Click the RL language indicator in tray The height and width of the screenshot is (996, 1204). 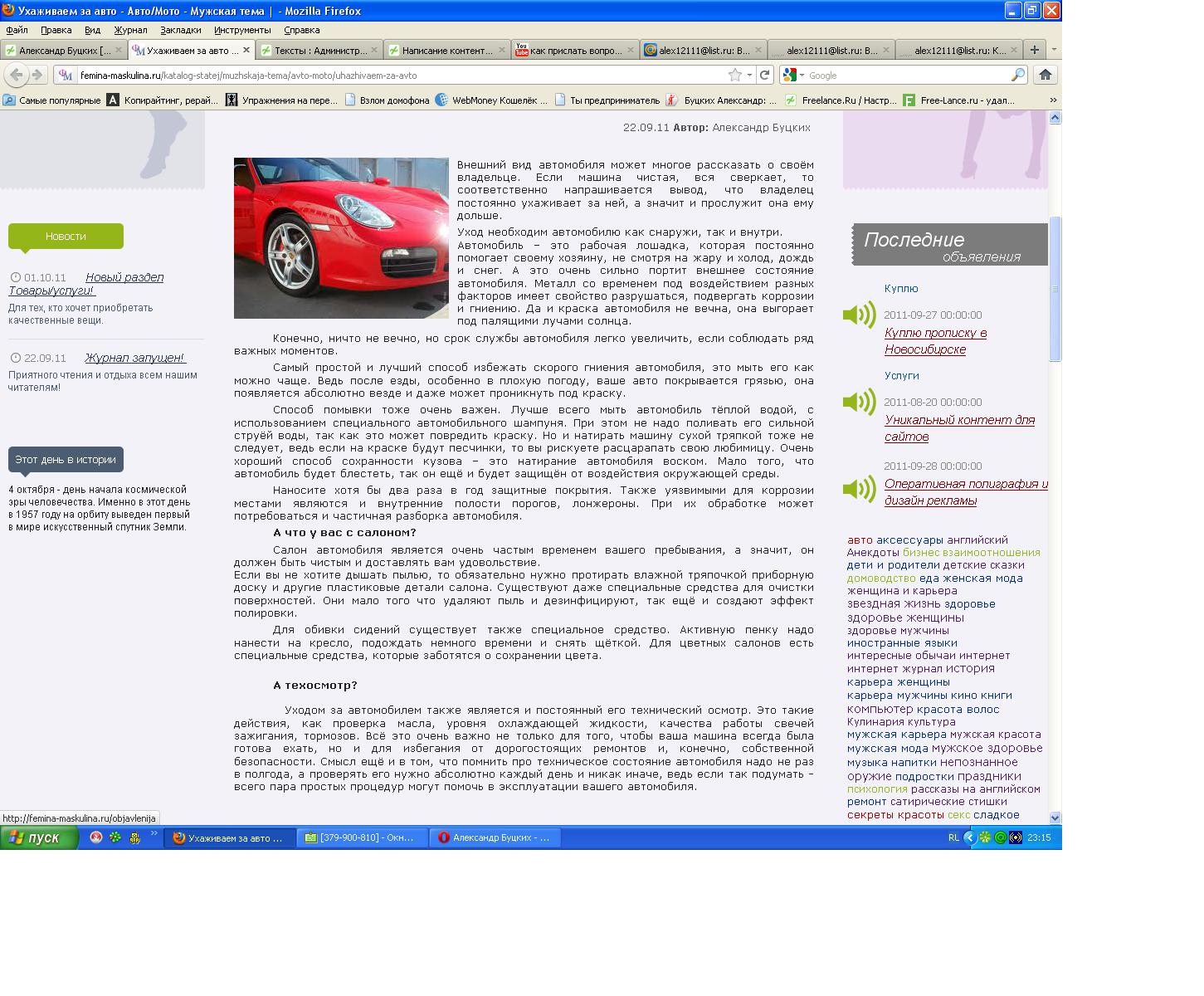(x=953, y=837)
